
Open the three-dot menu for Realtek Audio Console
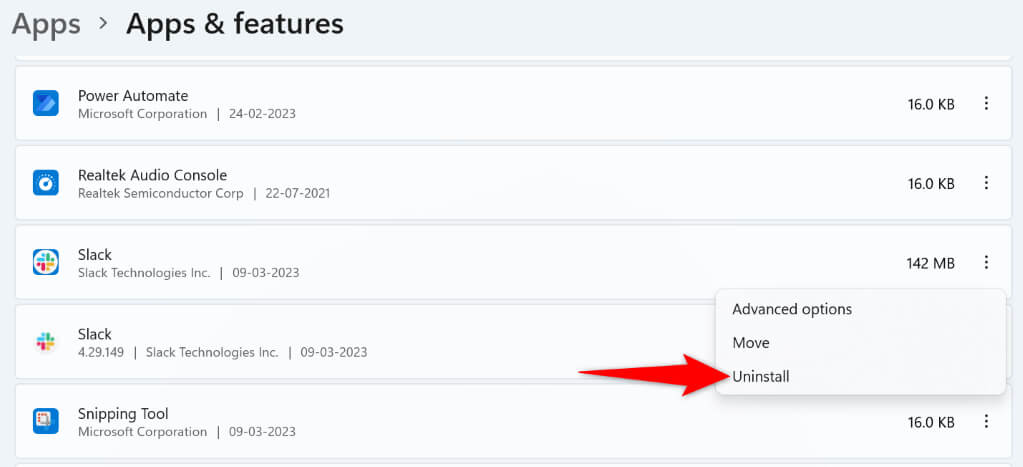tap(986, 183)
